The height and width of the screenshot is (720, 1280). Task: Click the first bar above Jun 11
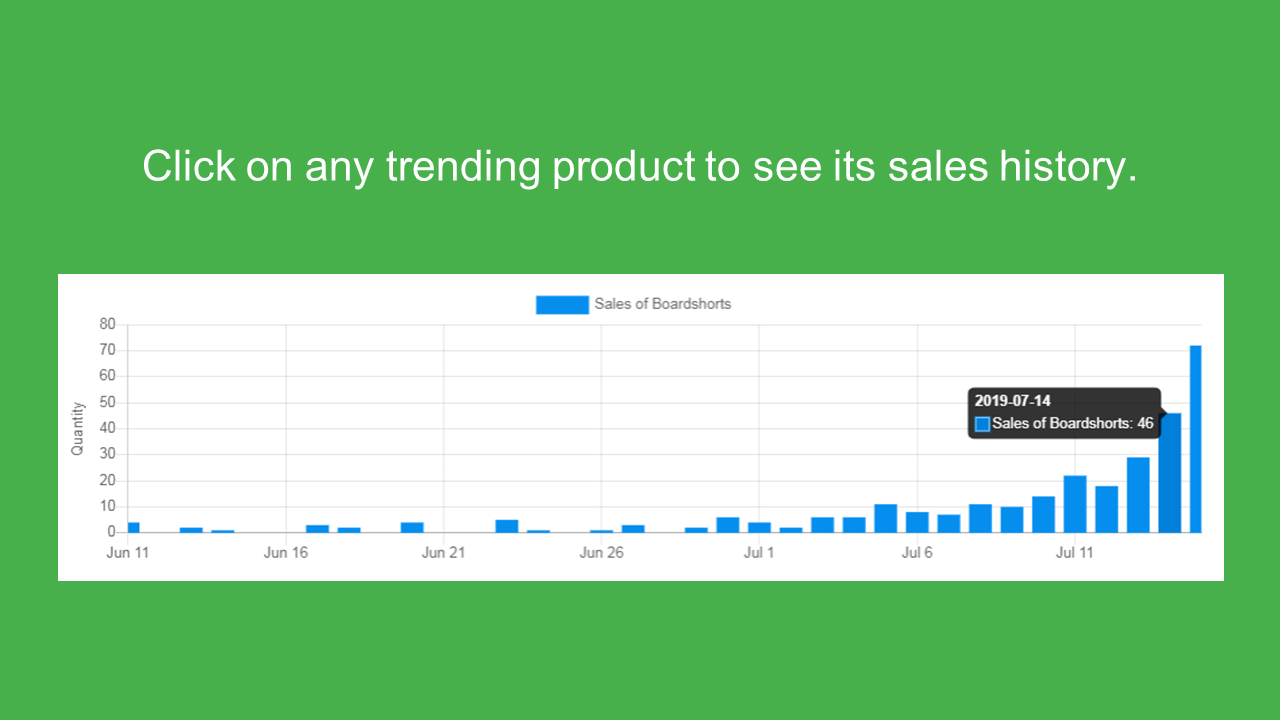pos(133,528)
